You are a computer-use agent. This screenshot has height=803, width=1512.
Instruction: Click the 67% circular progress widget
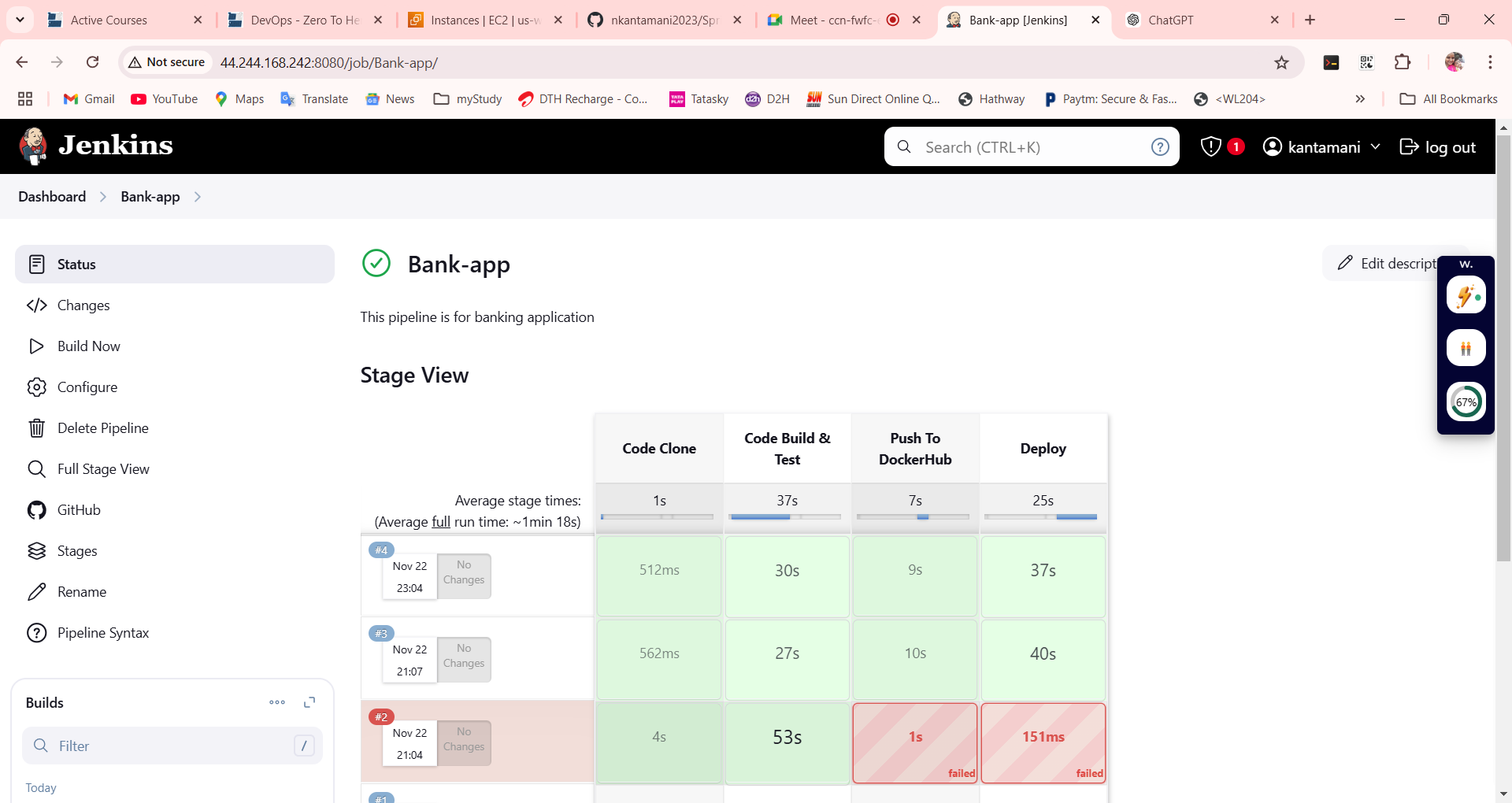point(1466,402)
